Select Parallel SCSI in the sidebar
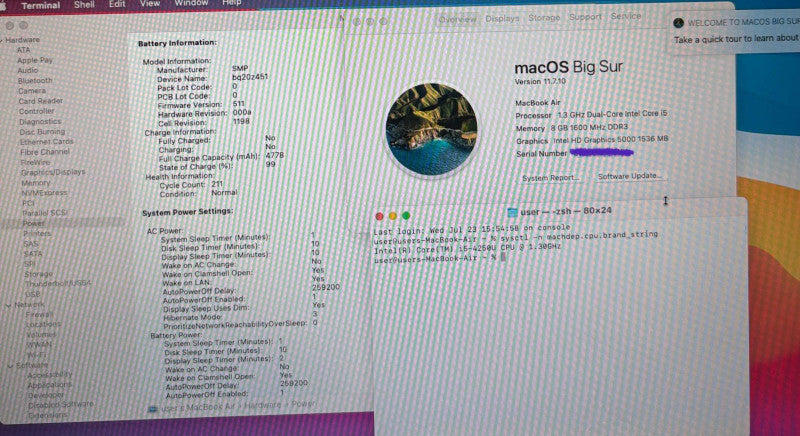 click(45, 213)
